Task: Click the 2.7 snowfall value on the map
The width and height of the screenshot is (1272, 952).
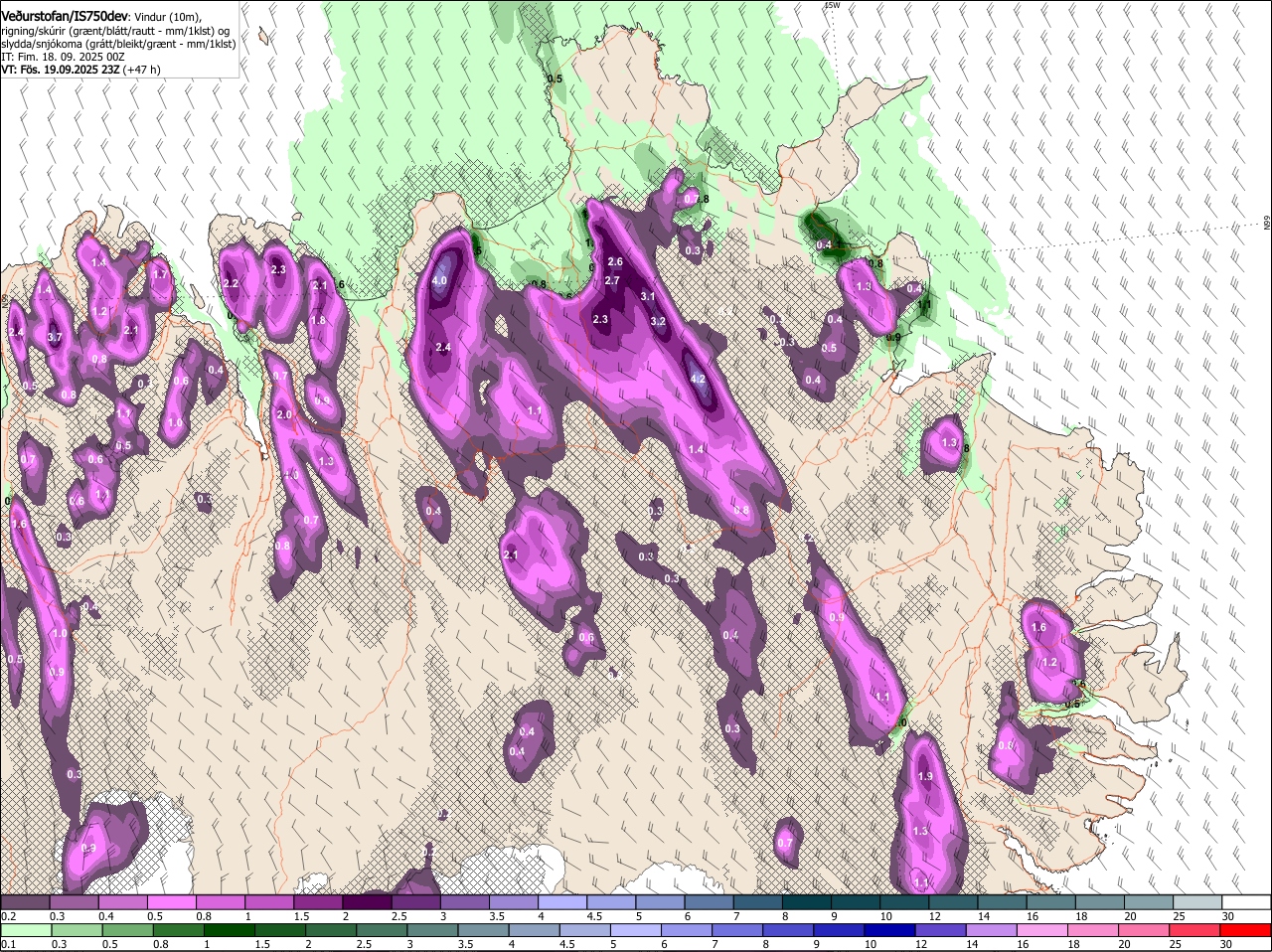Action: coord(612,281)
